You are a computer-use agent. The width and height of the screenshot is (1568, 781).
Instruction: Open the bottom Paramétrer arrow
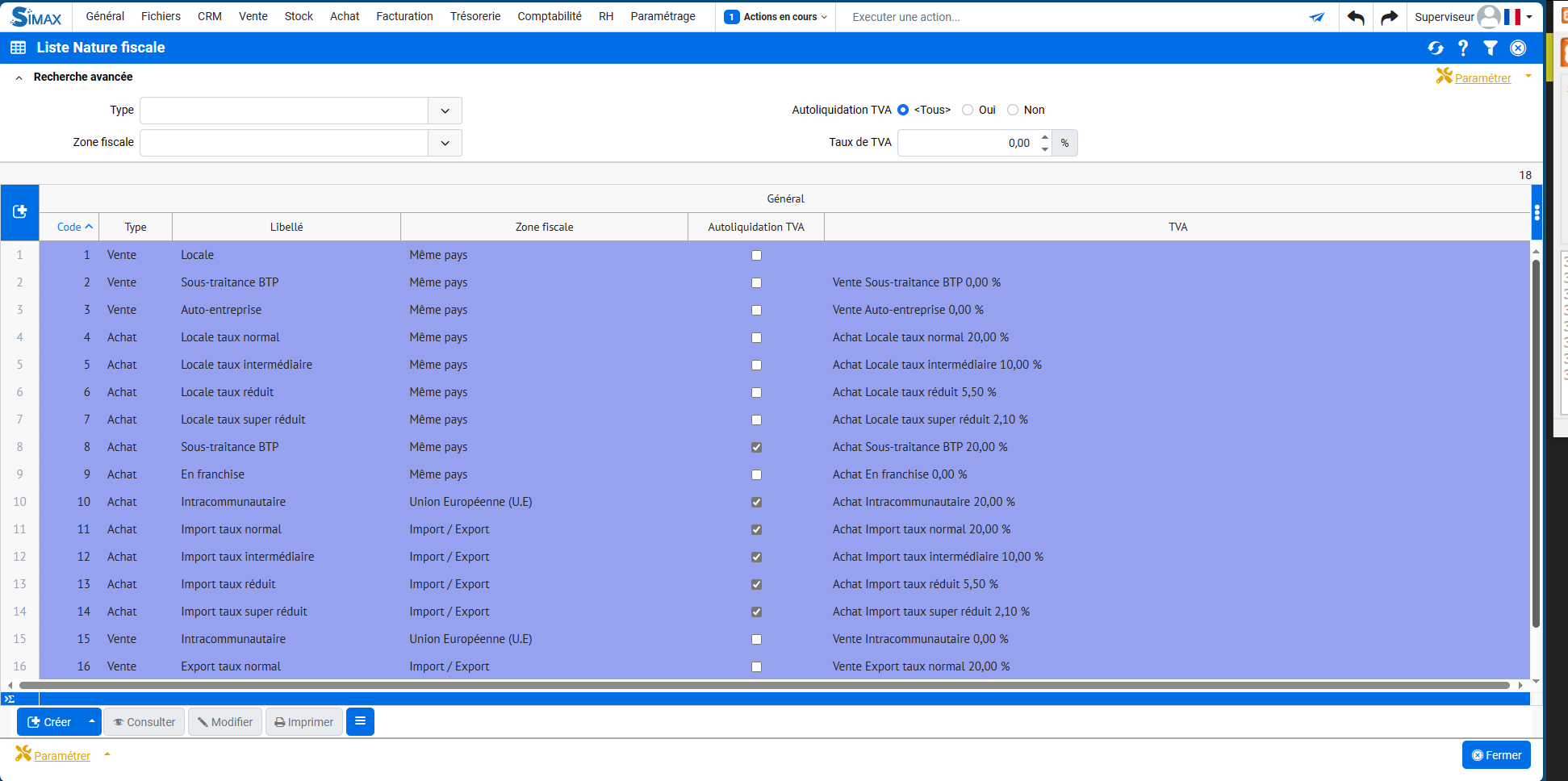[107, 754]
